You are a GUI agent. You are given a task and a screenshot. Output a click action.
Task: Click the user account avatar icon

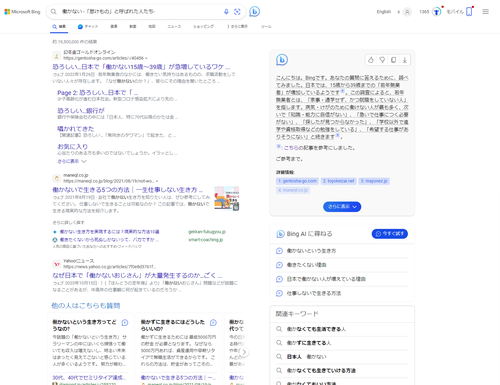(x=407, y=12)
